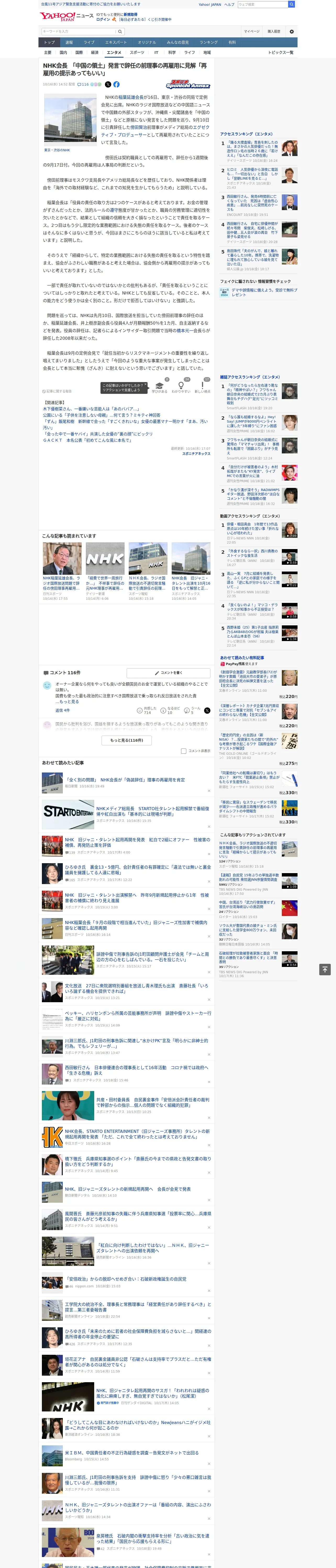Report the article via 記事に関する報告
Viewport: 336px width, 1568px height.
point(57,391)
